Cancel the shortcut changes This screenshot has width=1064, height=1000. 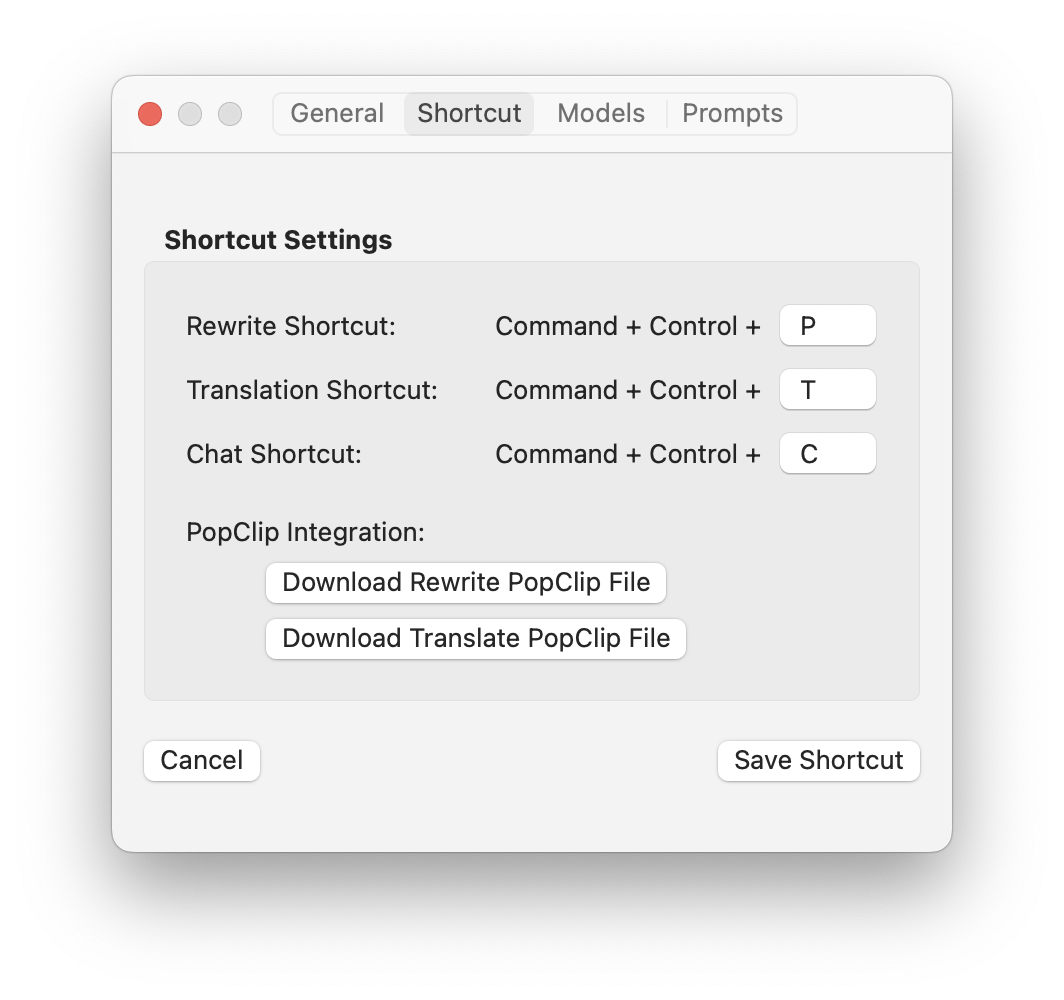(202, 761)
